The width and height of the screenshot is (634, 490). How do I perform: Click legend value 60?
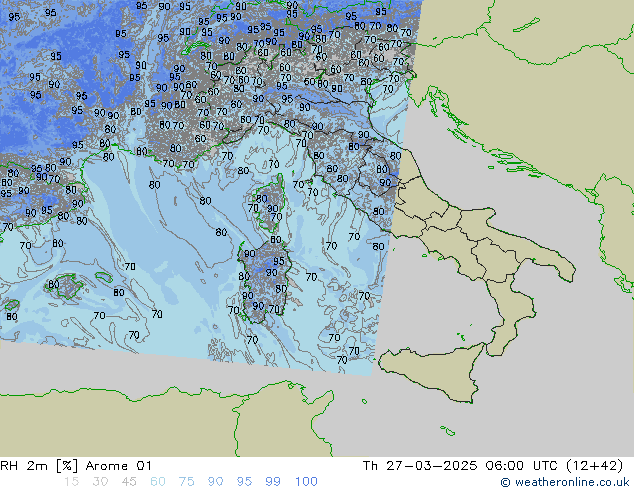tap(158, 482)
